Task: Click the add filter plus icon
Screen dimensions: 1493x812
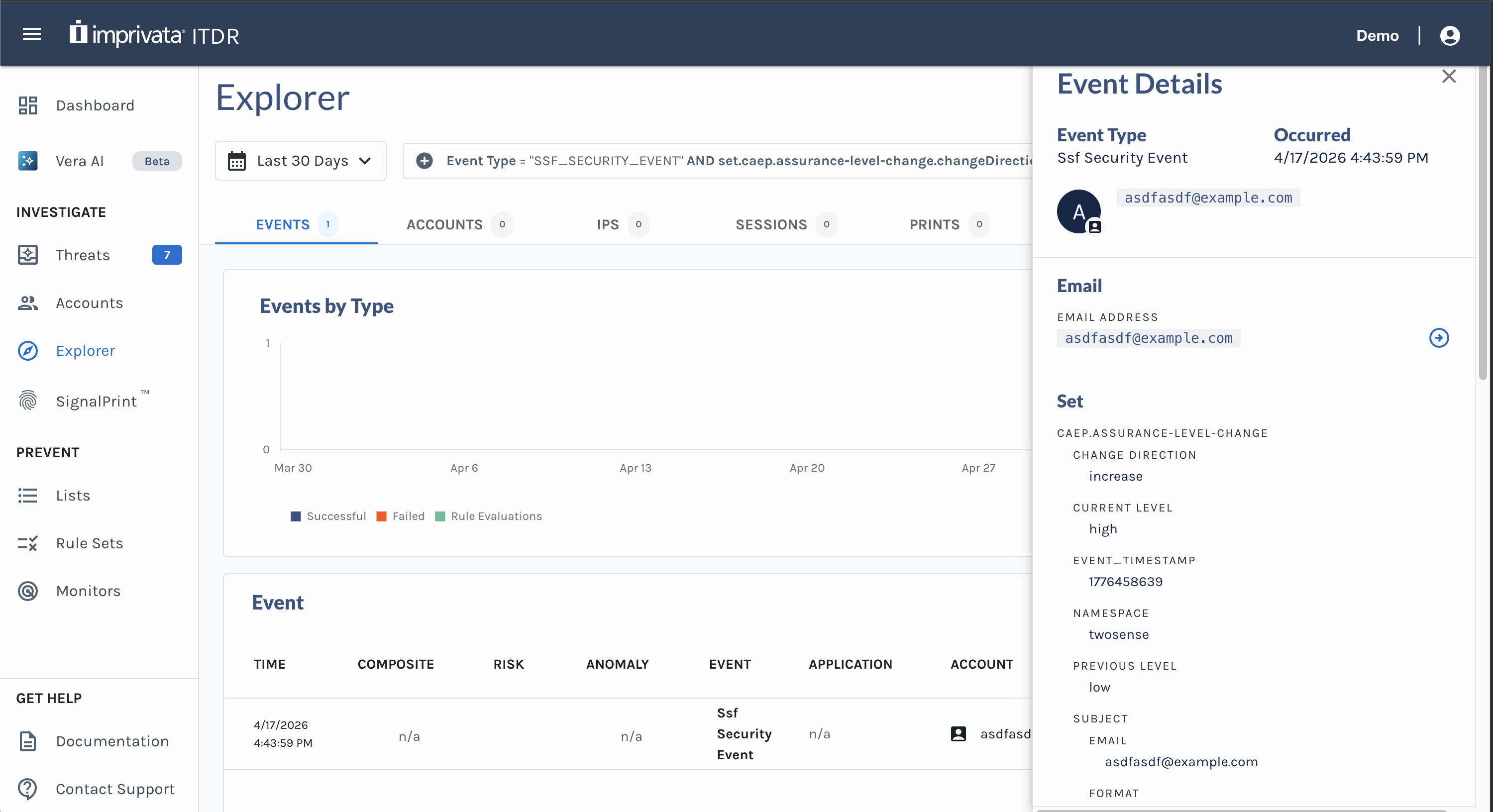Action: tap(424, 161)
